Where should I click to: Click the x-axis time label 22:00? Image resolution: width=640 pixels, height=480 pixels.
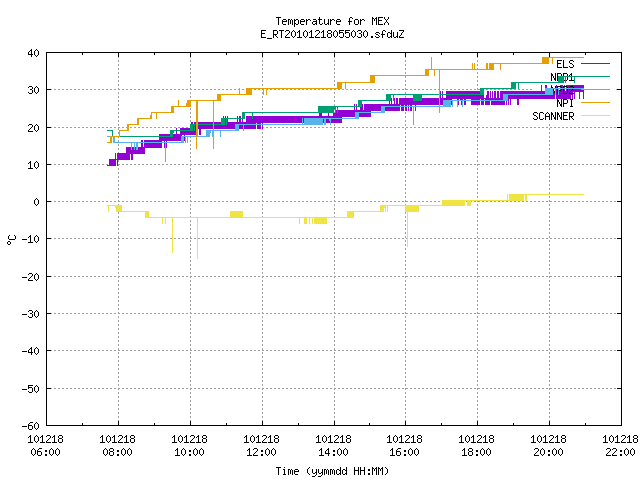pos(620,452)
